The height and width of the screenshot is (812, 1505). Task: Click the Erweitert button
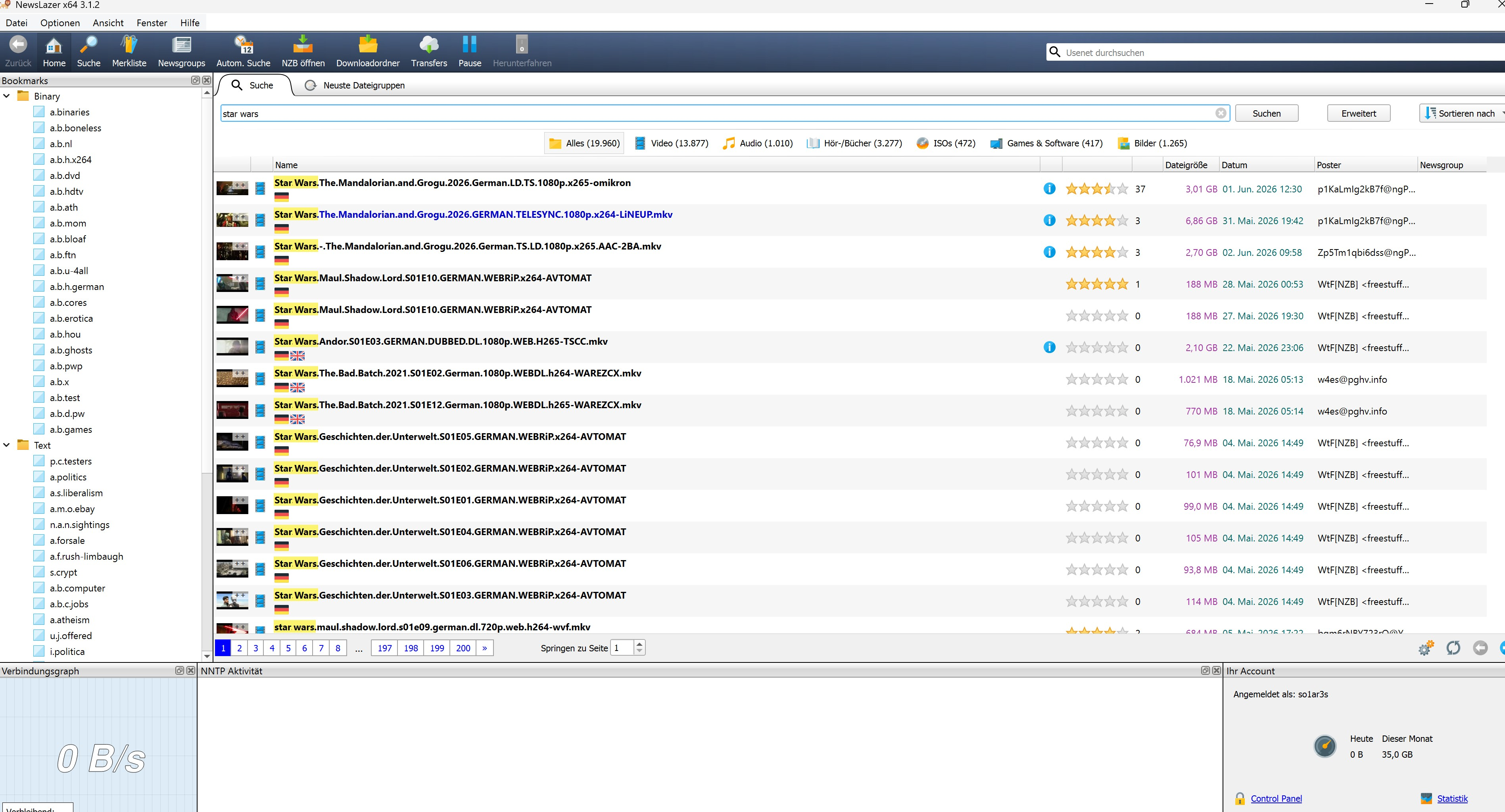(x=1358, y=113)
